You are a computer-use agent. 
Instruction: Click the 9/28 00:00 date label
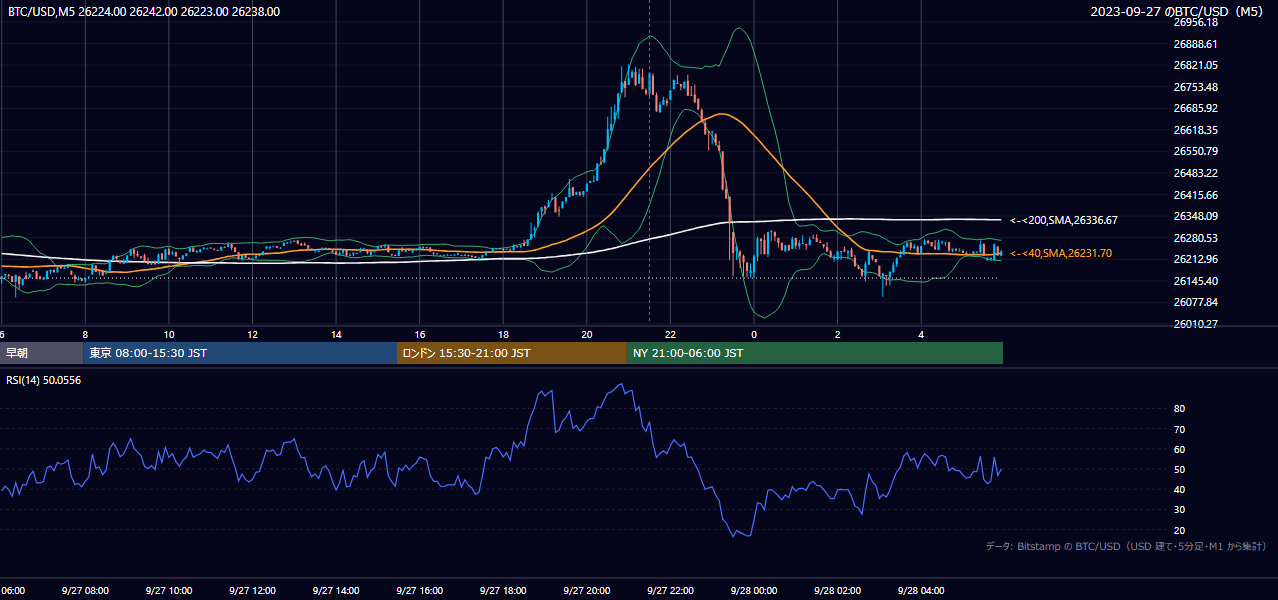point(755,590)
